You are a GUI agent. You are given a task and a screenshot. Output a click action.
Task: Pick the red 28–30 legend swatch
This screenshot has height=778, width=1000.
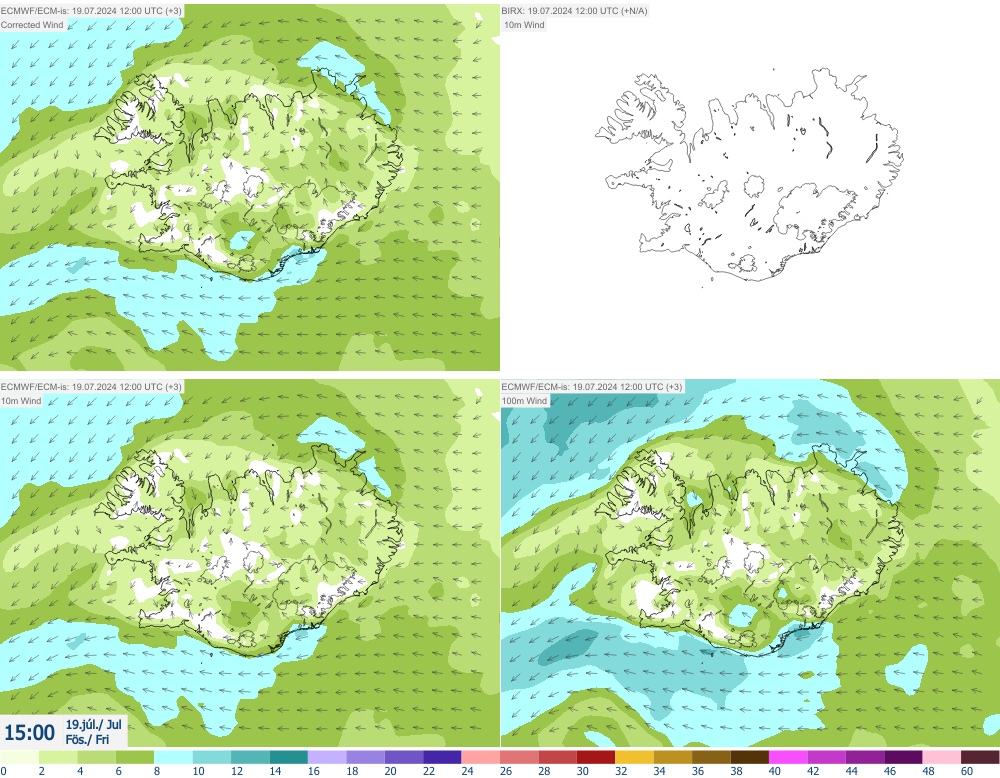[557, 757]
